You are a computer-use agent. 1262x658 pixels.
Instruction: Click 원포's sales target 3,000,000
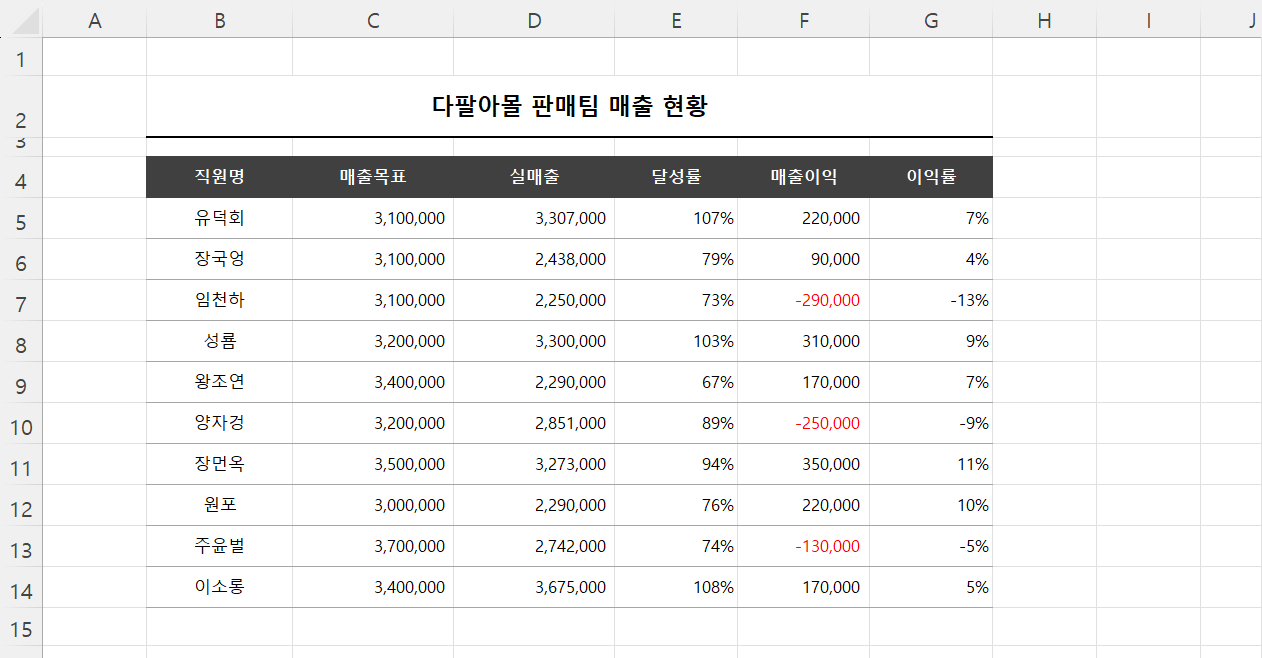coord(410,505)
